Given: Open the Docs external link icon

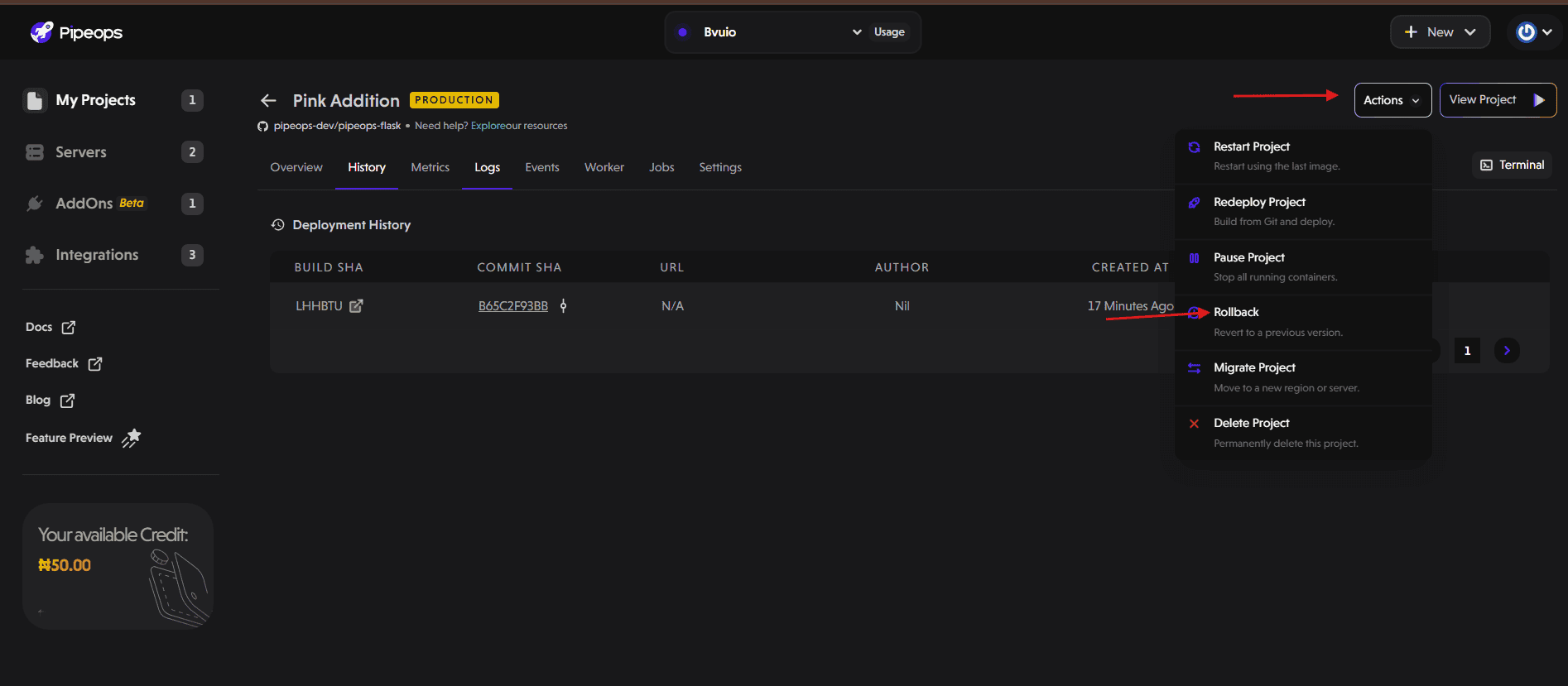Looking at the screenshot, I should tap(69, 328).
